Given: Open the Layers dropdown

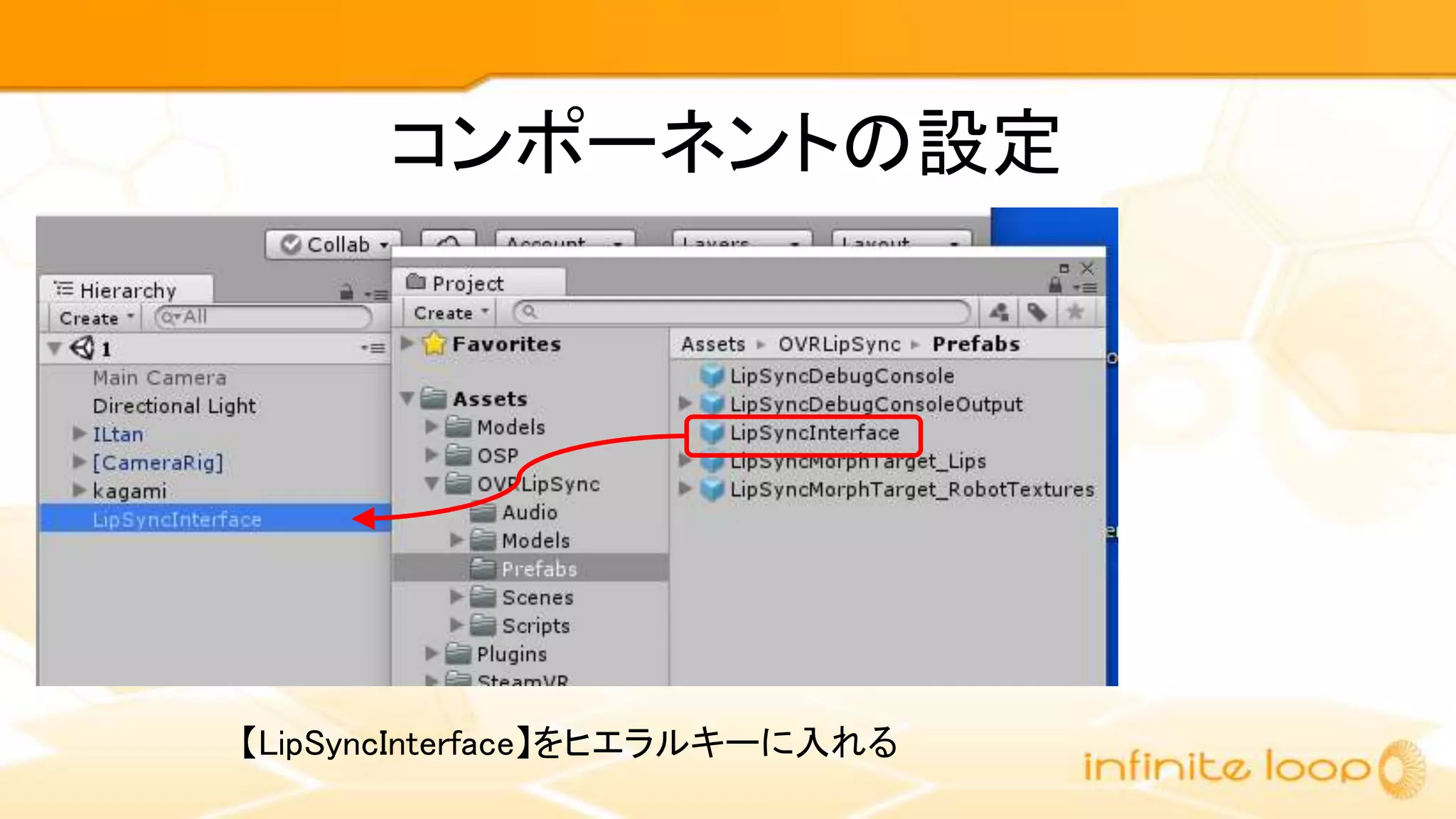Looking at the screenshot, I should [x=742, y=240].
